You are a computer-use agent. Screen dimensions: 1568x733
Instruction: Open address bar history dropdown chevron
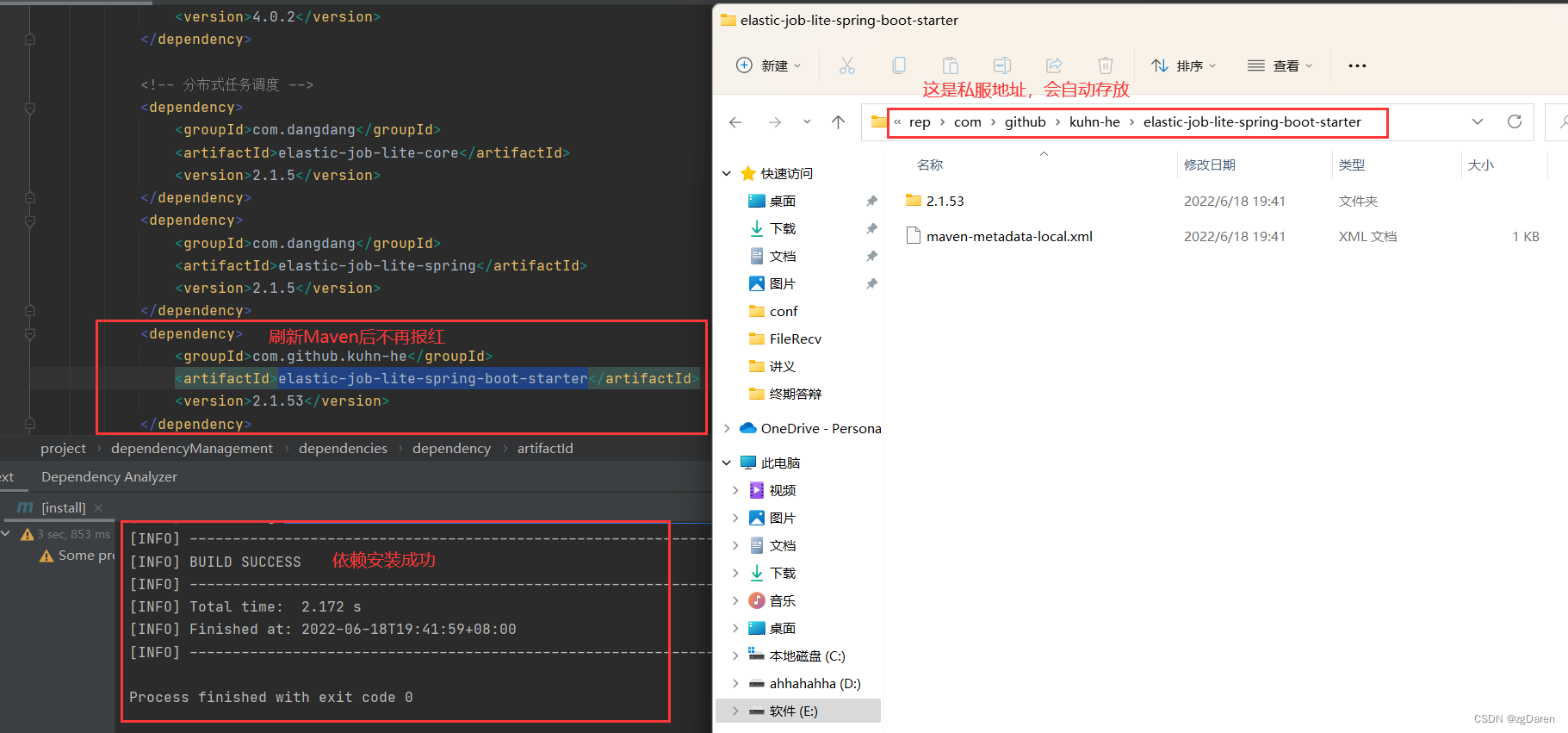click(1478, 122)
